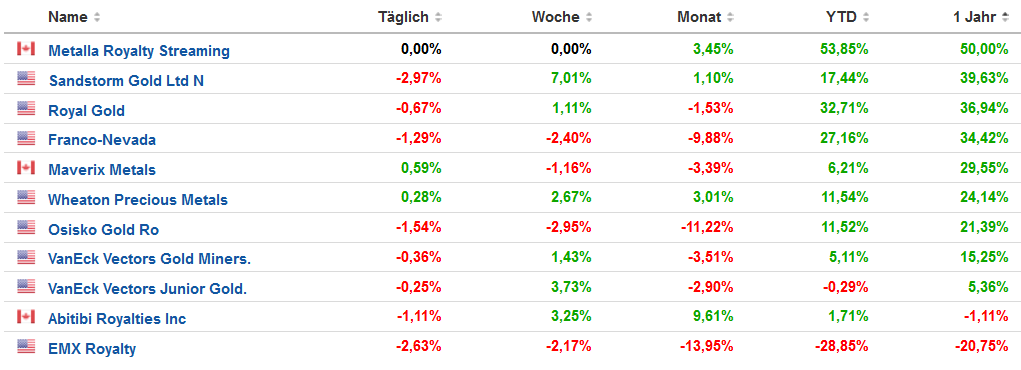Sort by the Woche column sort arrows
This screenshot has width=1021, height=370.
pyautogui.click(x=589, y=18)
